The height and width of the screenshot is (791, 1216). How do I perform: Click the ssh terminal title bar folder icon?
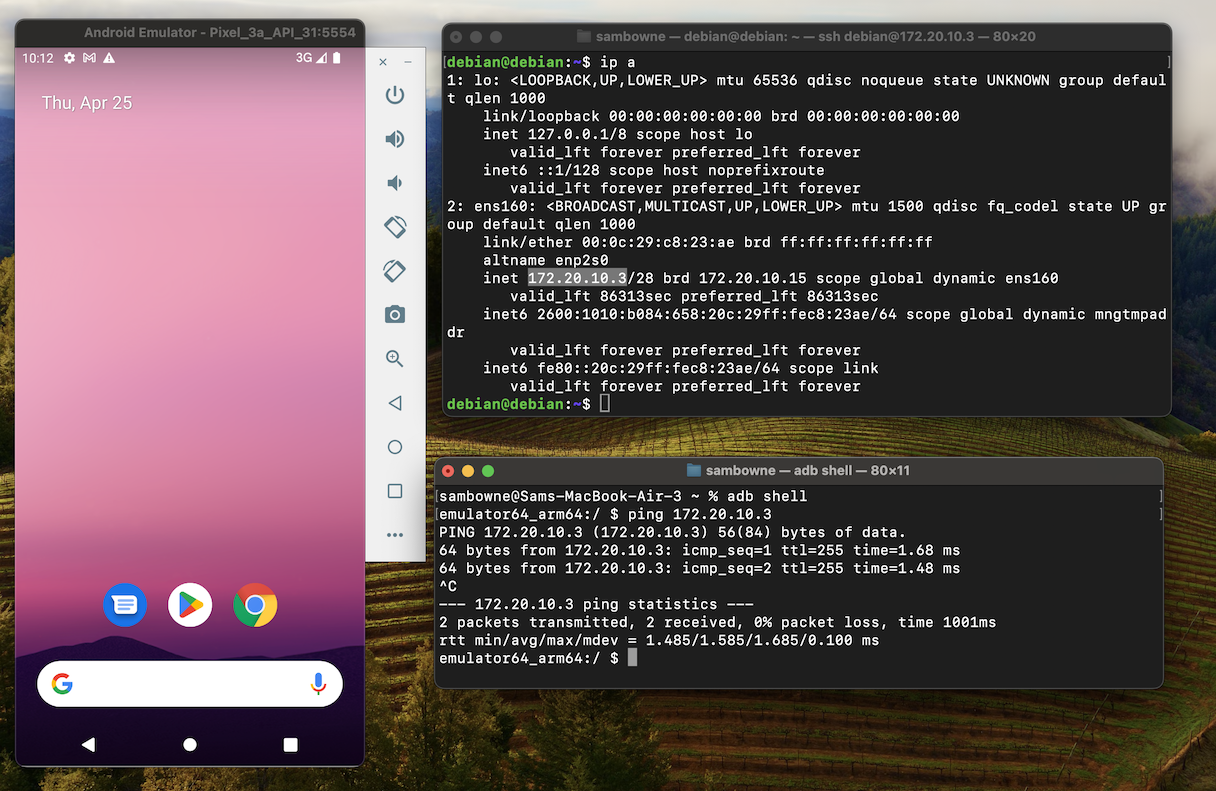(x=584, y=36)
